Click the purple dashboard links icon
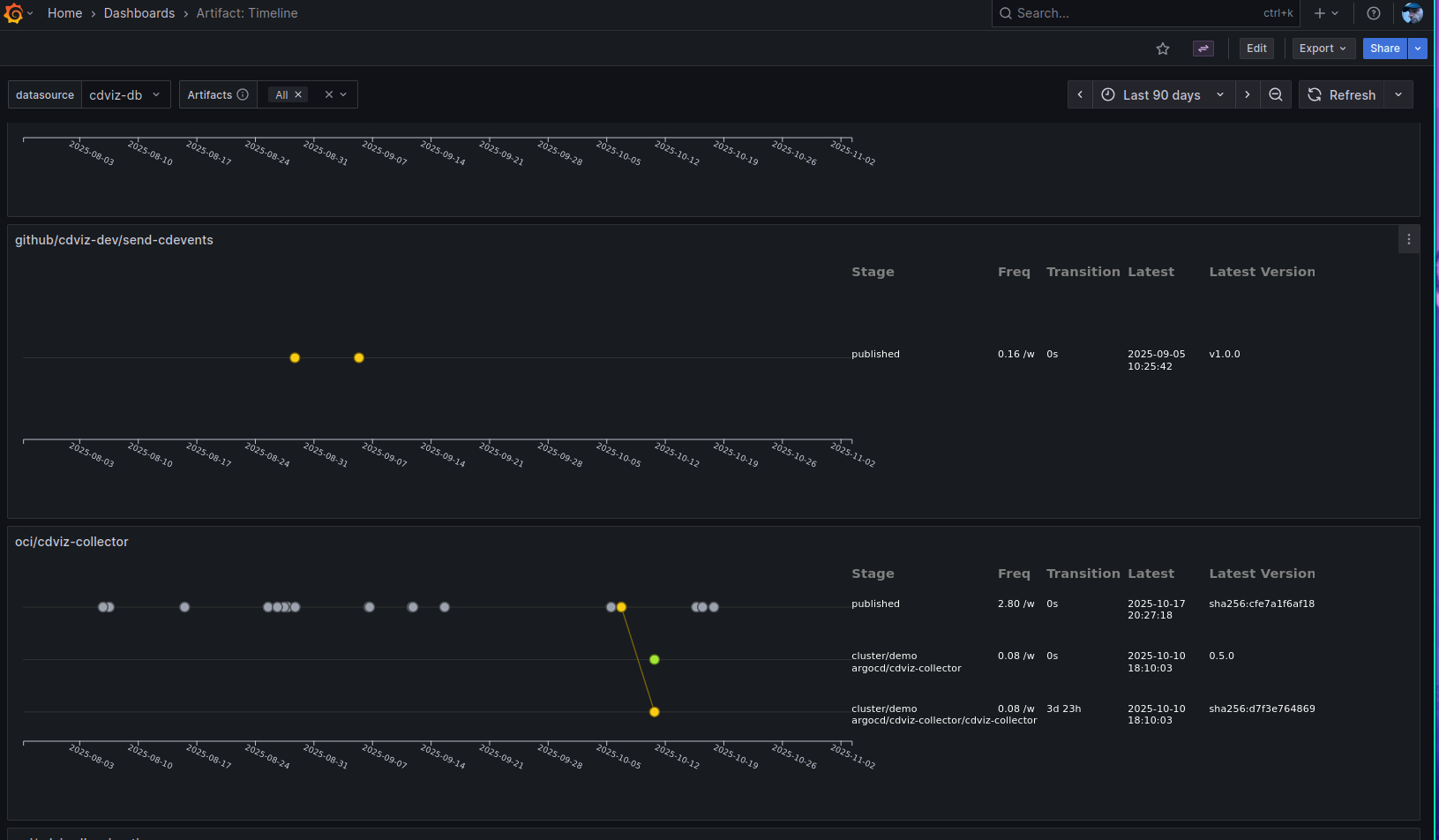This screenshot has width=1439, height=840. click(1203, 49)
